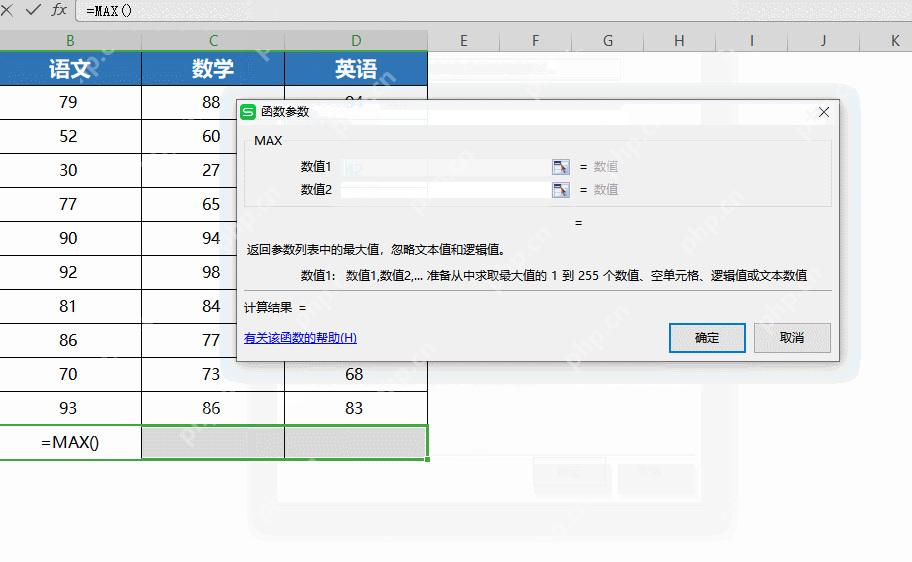Click the cell with 92 in 语文
Screen dimensions: 912x562
(70, 272)
